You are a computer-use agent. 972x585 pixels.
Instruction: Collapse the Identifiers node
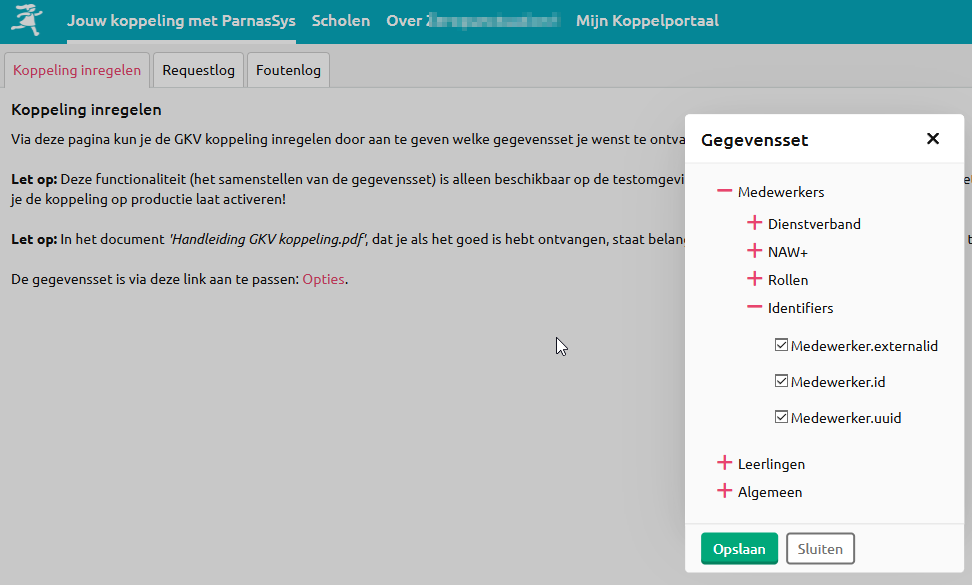[x=754, y=307]
